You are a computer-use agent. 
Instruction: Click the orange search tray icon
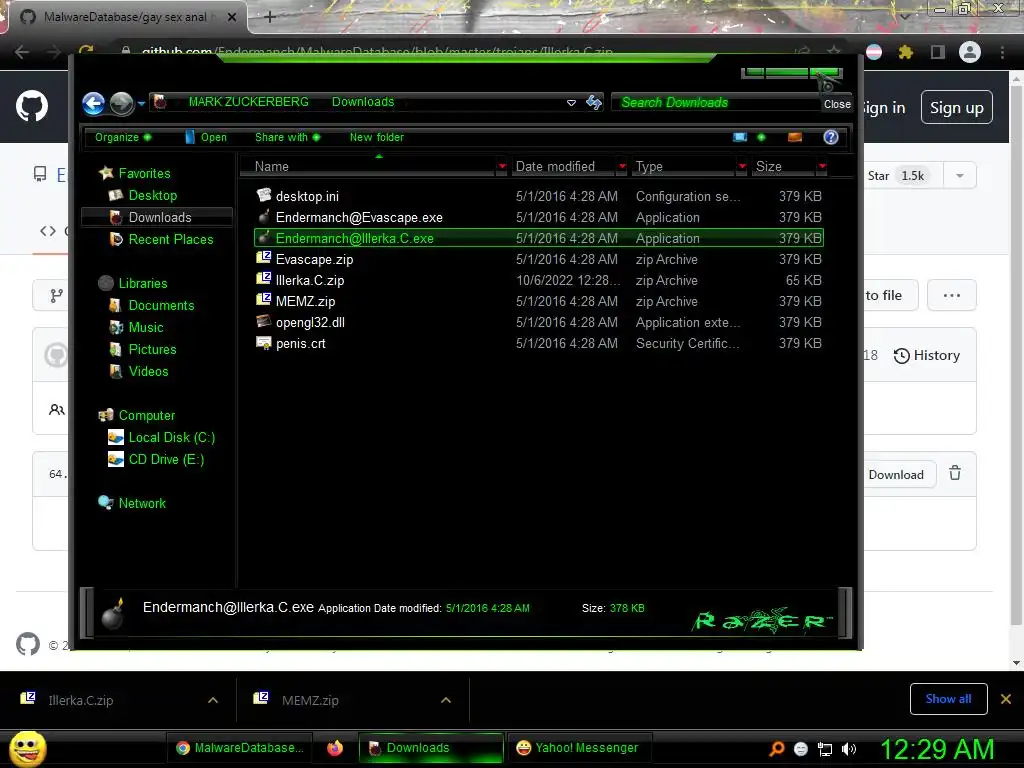point(776,749)
